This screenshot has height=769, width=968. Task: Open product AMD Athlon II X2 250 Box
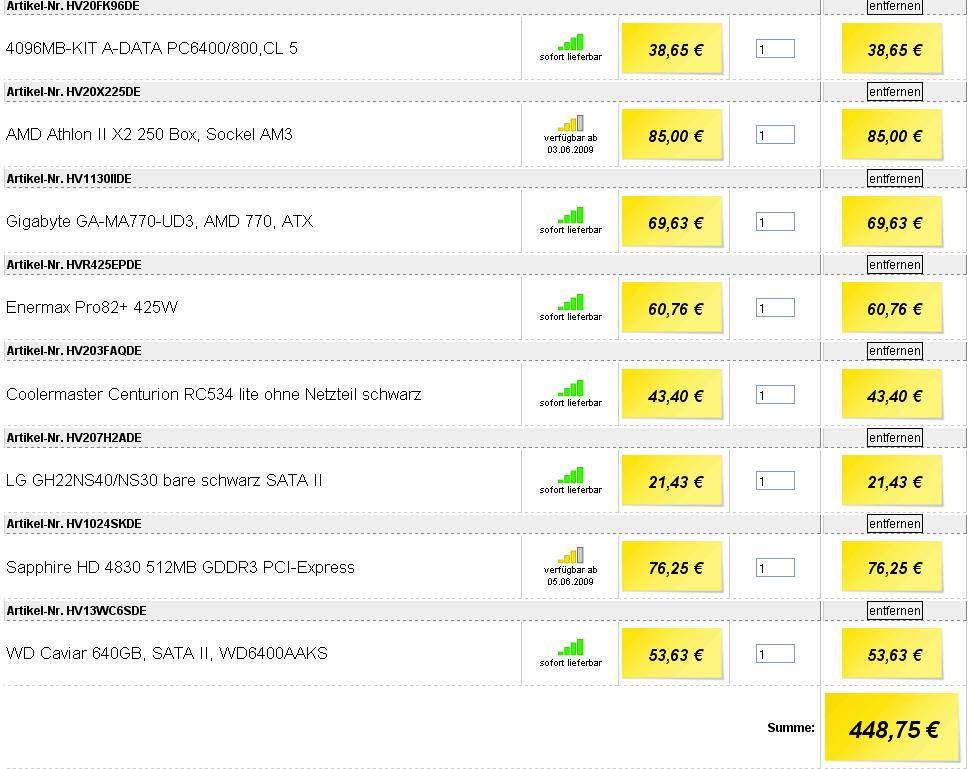tap(149, 135)
